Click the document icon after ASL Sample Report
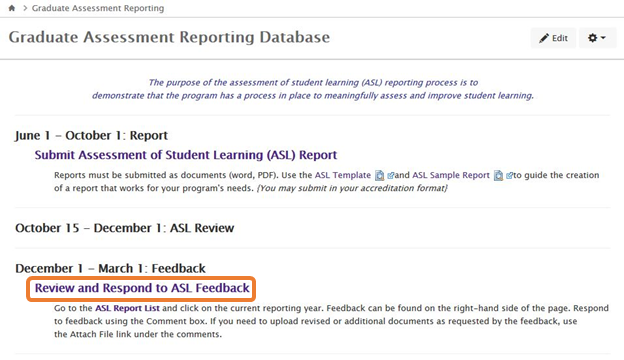 (498, 175)
